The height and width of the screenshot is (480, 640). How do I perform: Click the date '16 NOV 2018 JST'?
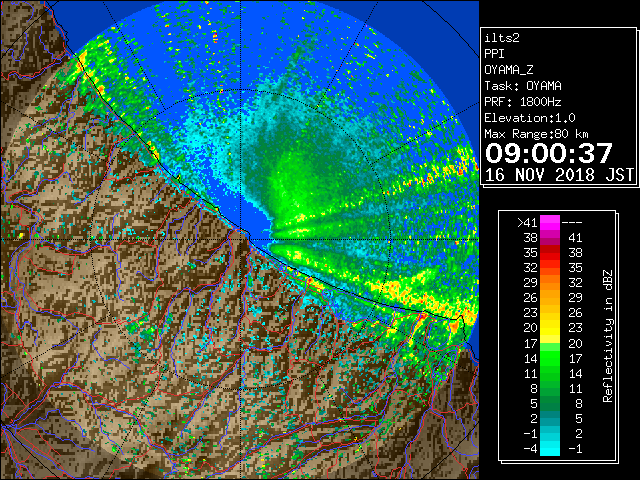559,175
